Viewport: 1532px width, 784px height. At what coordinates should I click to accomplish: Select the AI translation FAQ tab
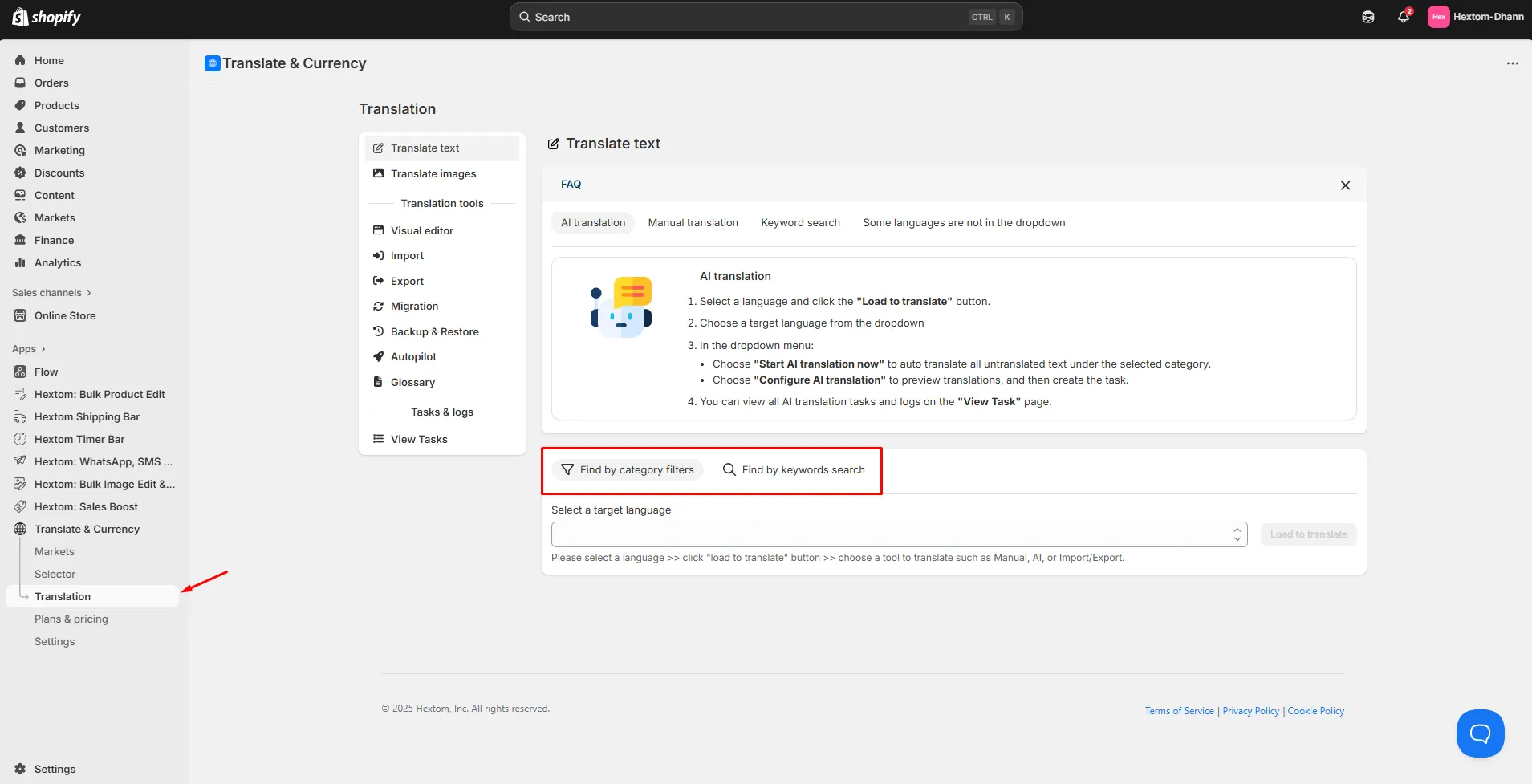593,223
